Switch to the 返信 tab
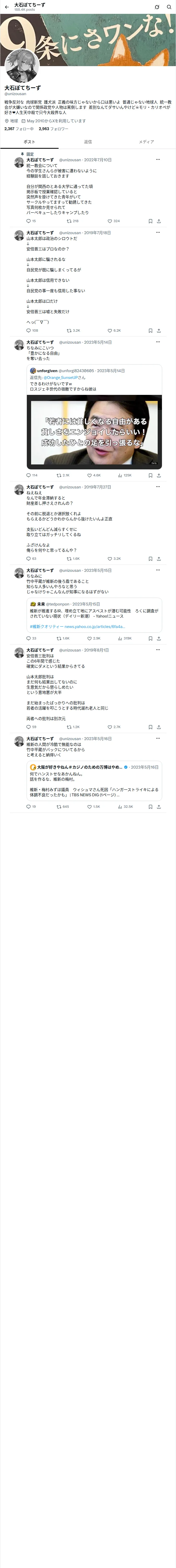176x1568 pixels. tap(88, 142)
